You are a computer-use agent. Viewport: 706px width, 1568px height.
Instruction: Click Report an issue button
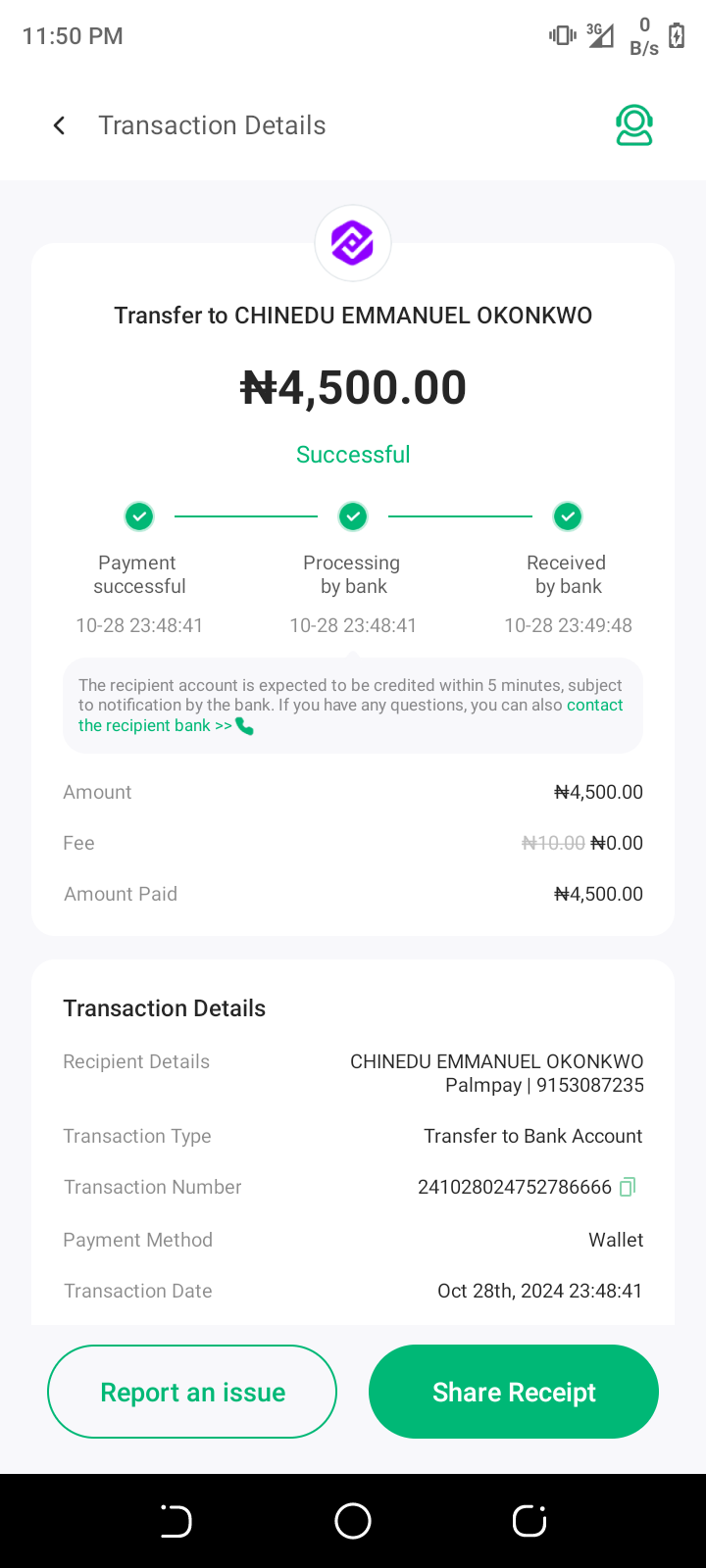pyautogui.click(x=192, y=1392)
